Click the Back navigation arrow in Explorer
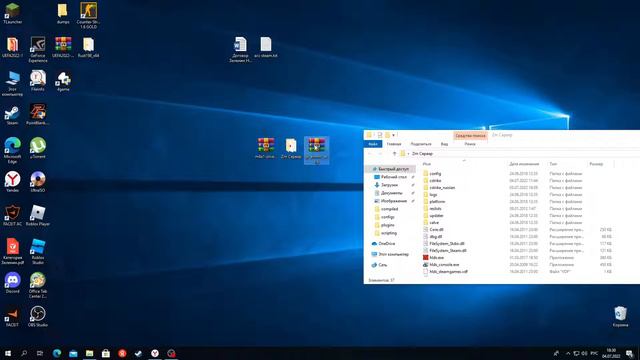This screenshot has width=640, height=360. coord(370,154)
